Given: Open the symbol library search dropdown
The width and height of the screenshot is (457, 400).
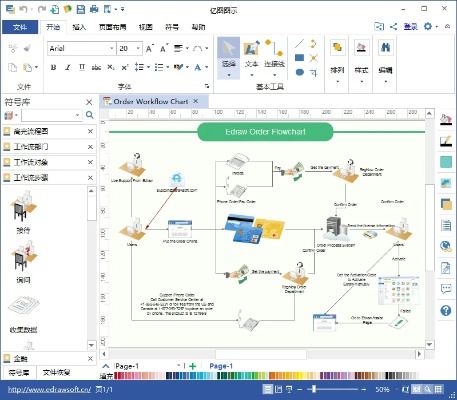Looking at the screenshot, I should [77, 115].
